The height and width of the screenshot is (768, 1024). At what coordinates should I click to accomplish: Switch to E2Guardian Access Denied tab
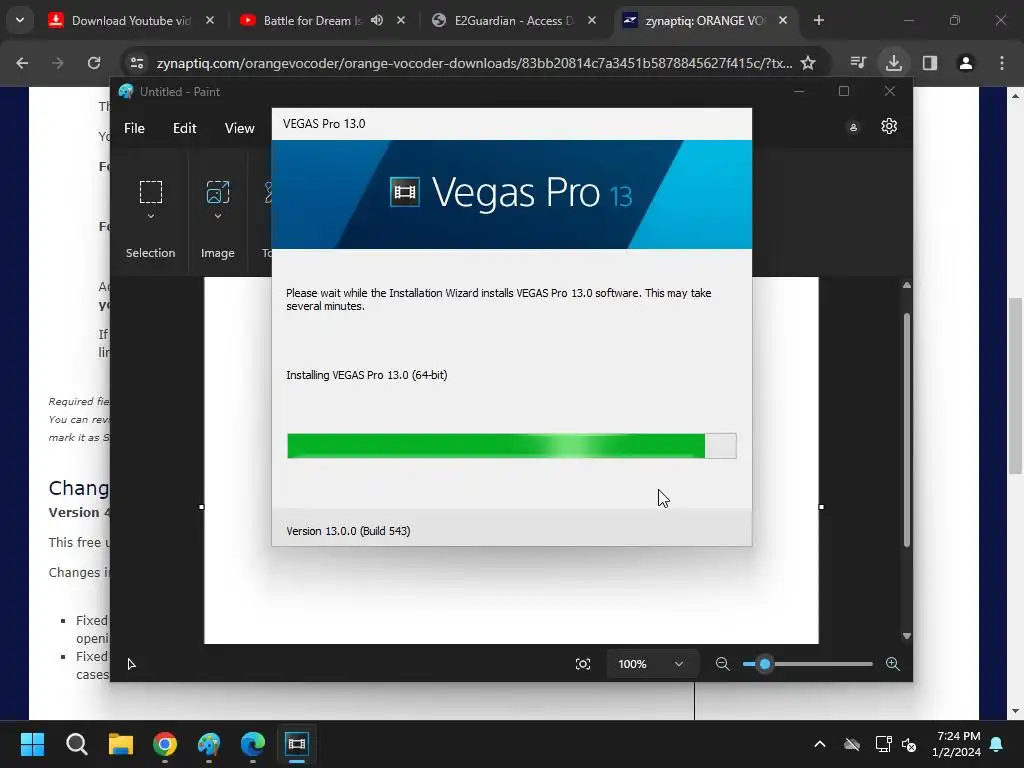[x=513, y=20]
